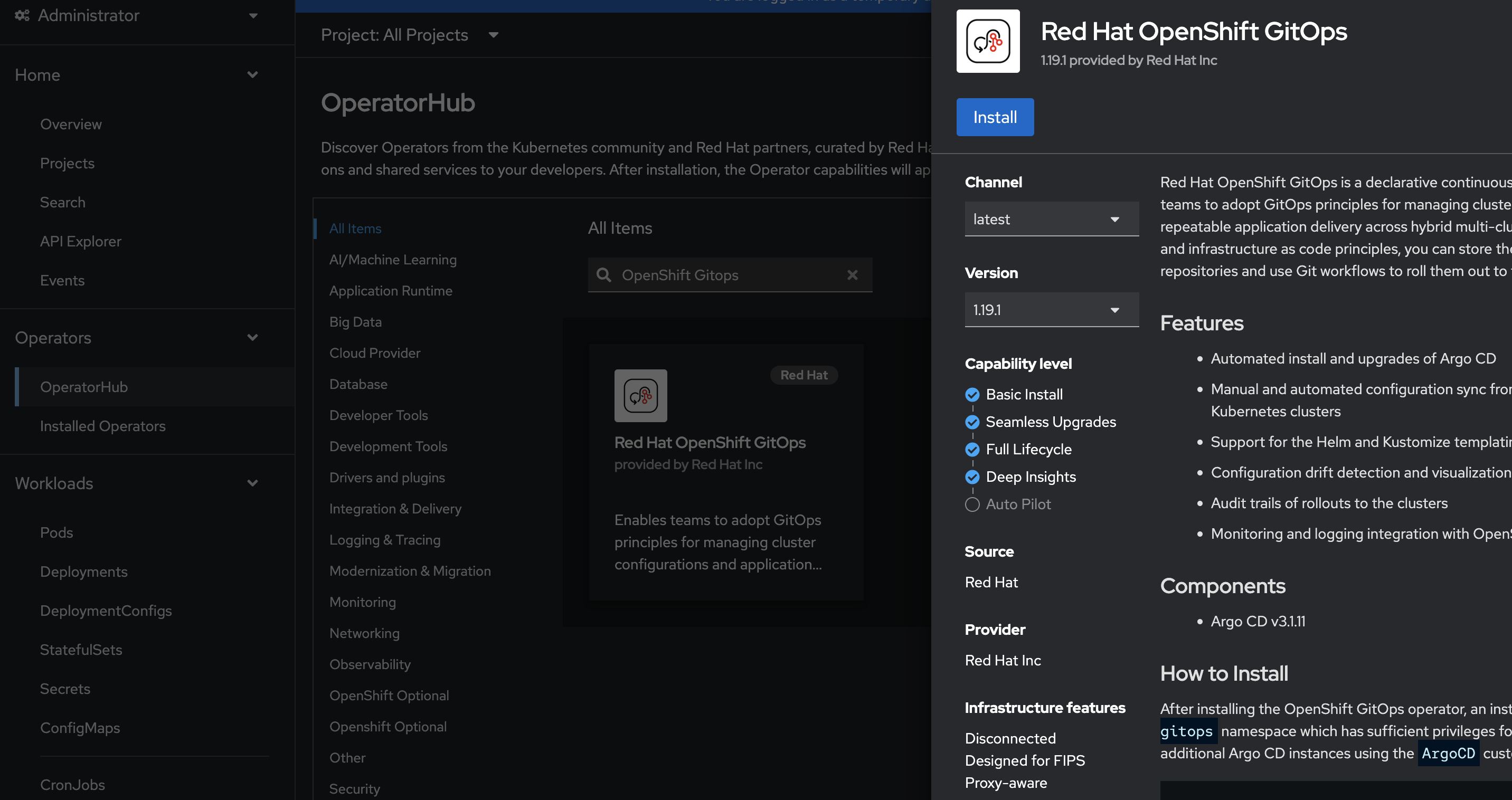Screen dimensions: 1512x800
Task: Click the Deep Insights checkmark icon
Action: [x=972, y=477]
